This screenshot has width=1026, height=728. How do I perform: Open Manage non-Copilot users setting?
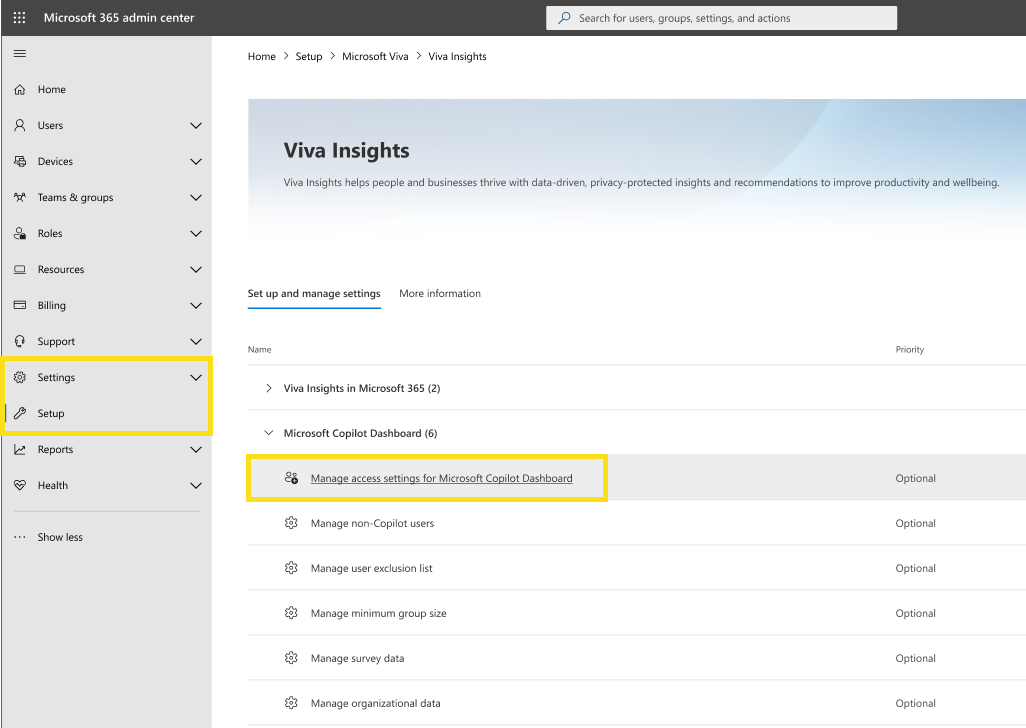pyautogui.click(x=372, y=523)
